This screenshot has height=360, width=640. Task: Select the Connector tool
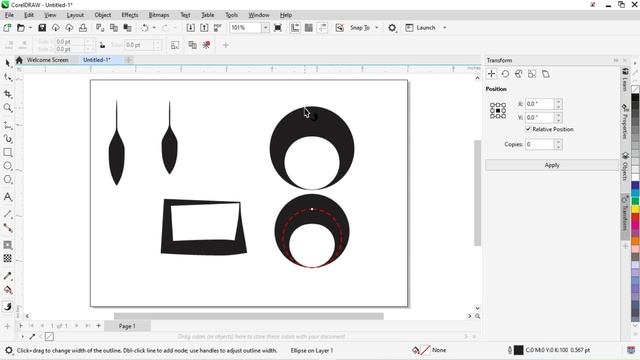click(7, 228)
